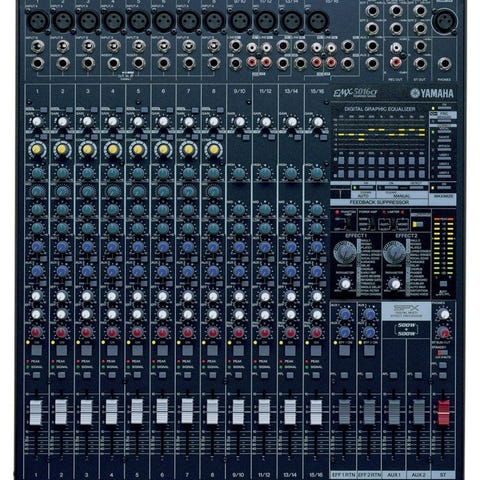Click the red REC OUT RCA jack

coord(395,62)
